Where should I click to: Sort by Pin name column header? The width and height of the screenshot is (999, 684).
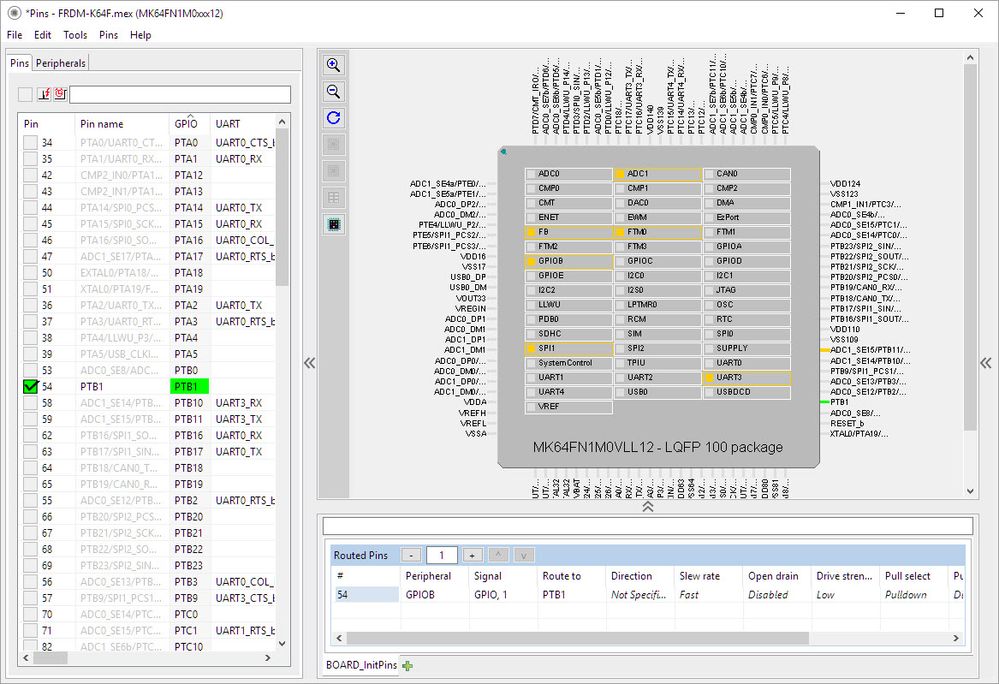point(122,124)
